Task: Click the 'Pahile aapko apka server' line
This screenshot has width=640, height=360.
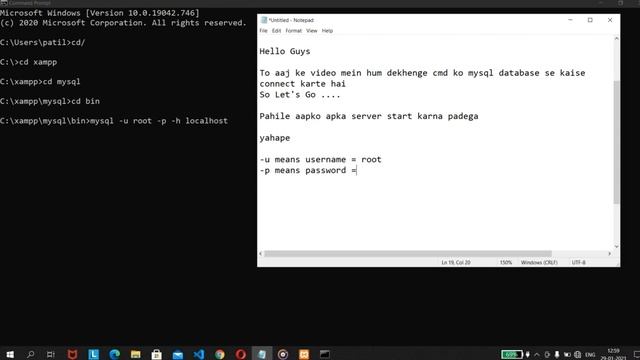Action: (369, 116)
